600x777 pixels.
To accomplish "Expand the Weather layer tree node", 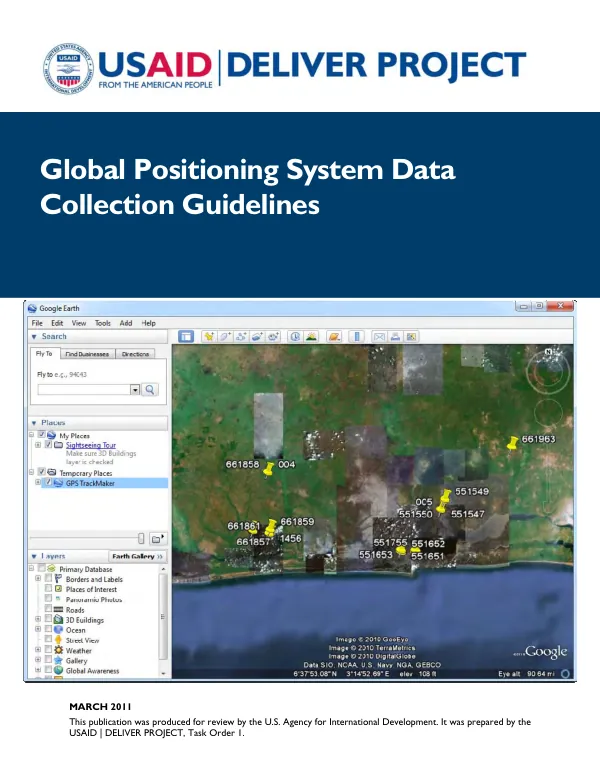I will [x=38, y=650].
